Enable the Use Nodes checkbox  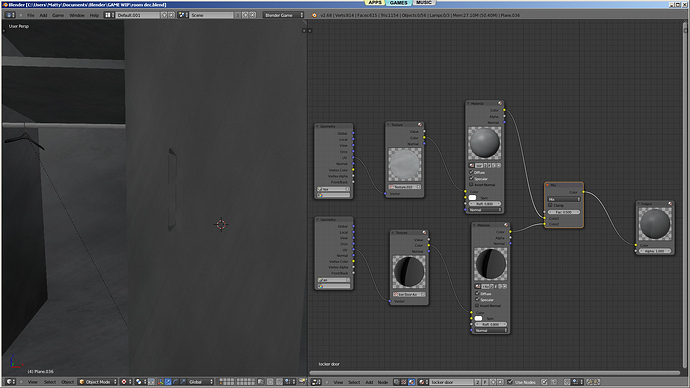510,382
